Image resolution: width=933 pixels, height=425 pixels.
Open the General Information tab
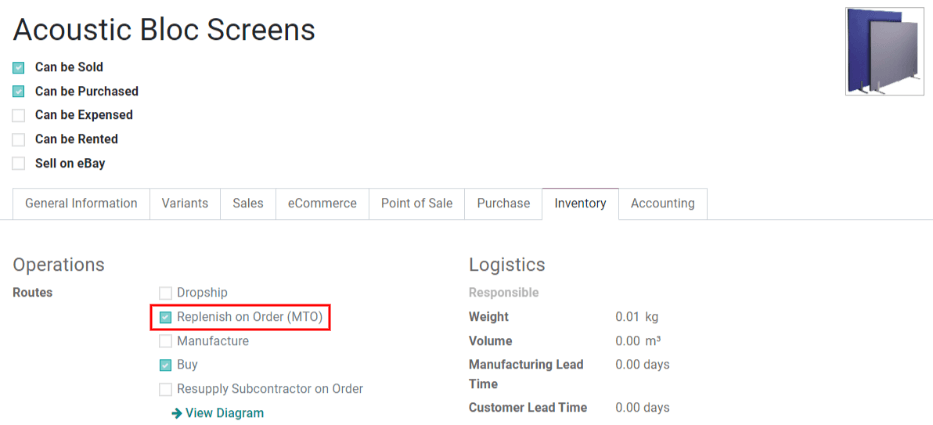pyautogui.click(x=81, y=203)
